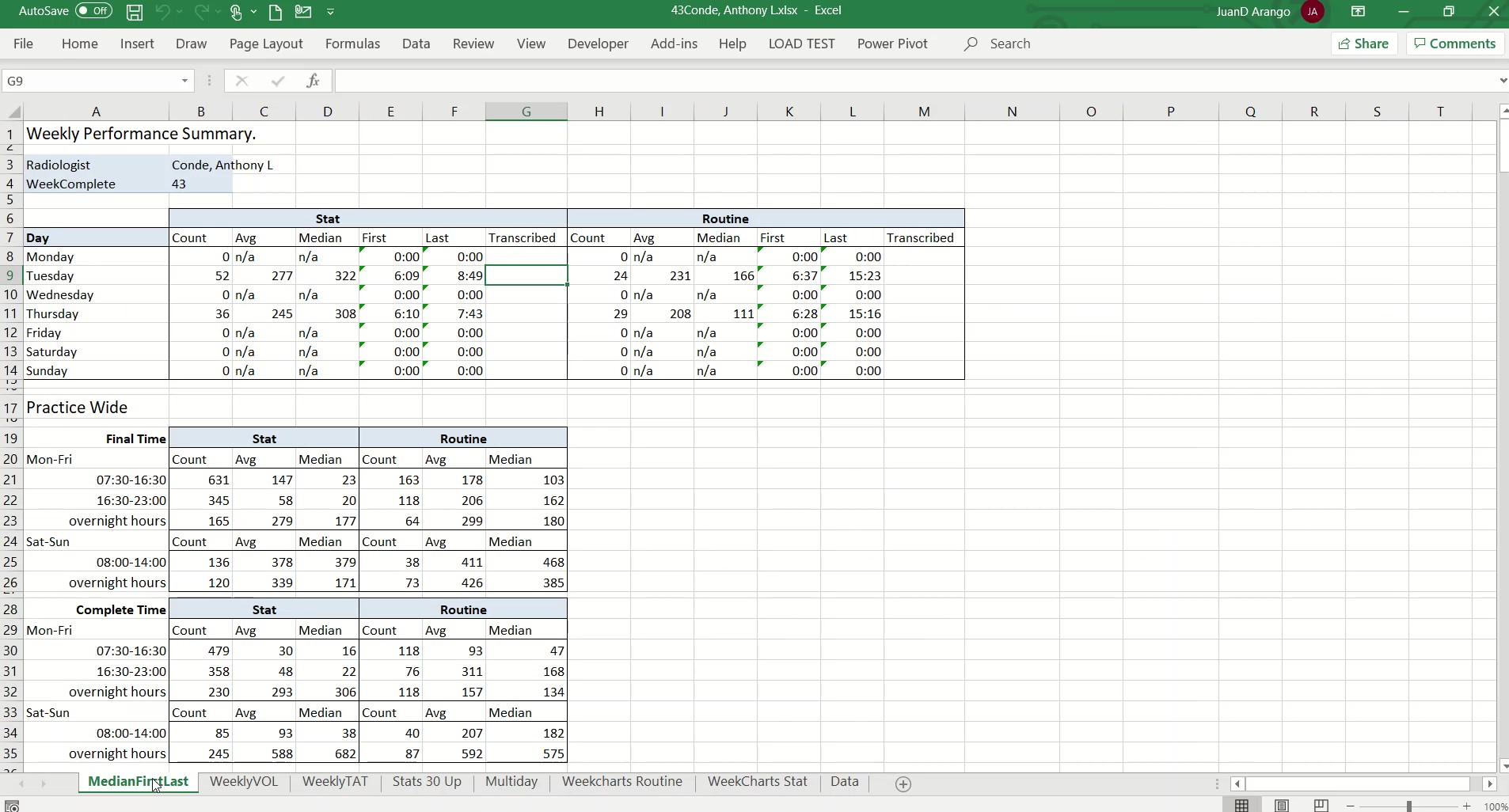Click the Save floppy disk icon
The height and width of the screenshot is (812, 1509).
tap(135, 12)
